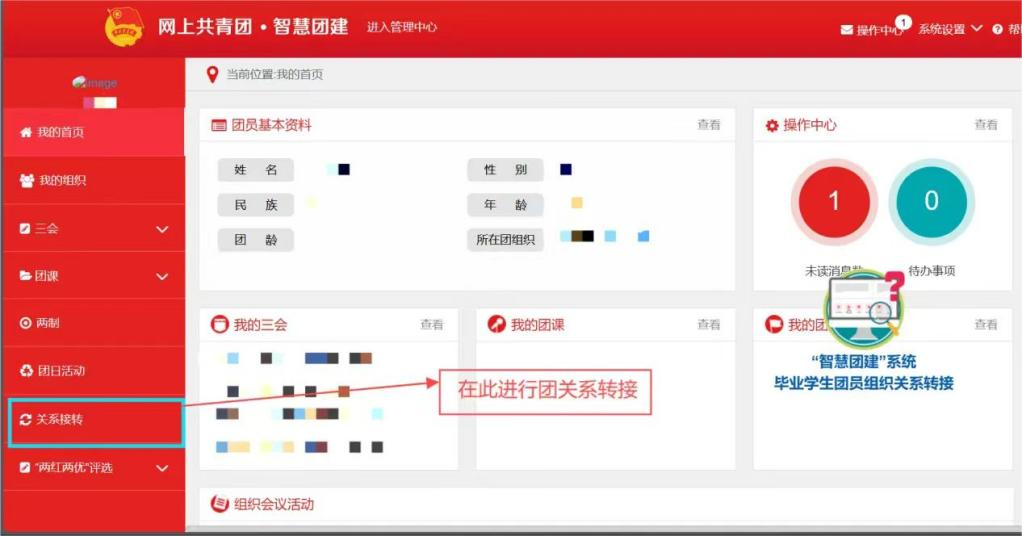This screenshot has width=1022, height=536.
Task: Expand the "两红两优"评选 sidebar submenu
Action: tap(163, 468)
